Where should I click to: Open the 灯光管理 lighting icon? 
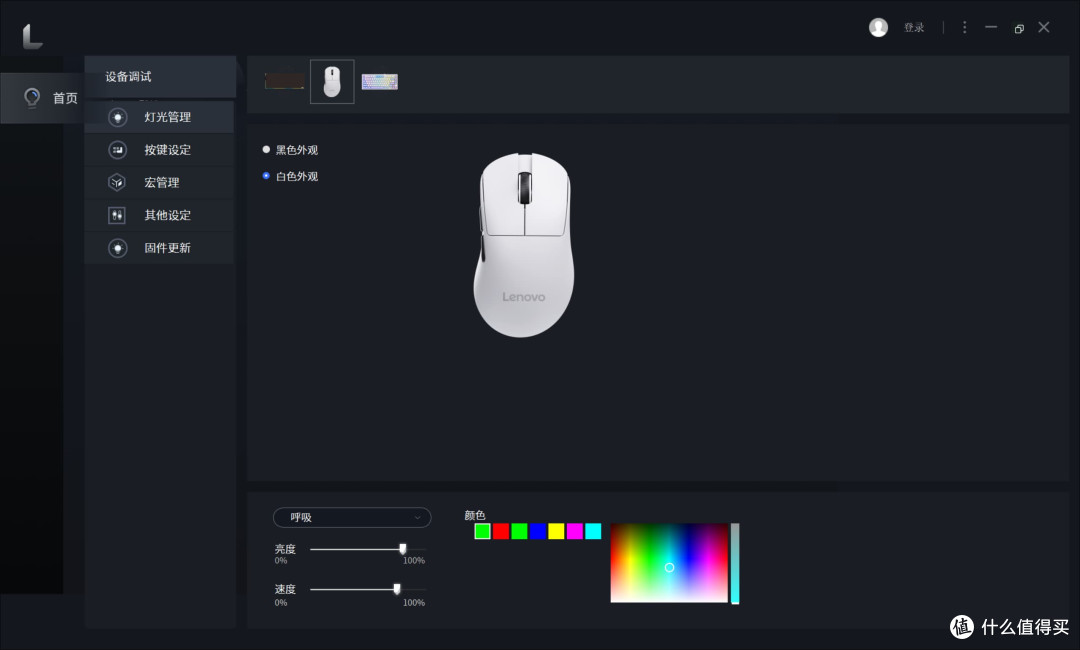118,117
